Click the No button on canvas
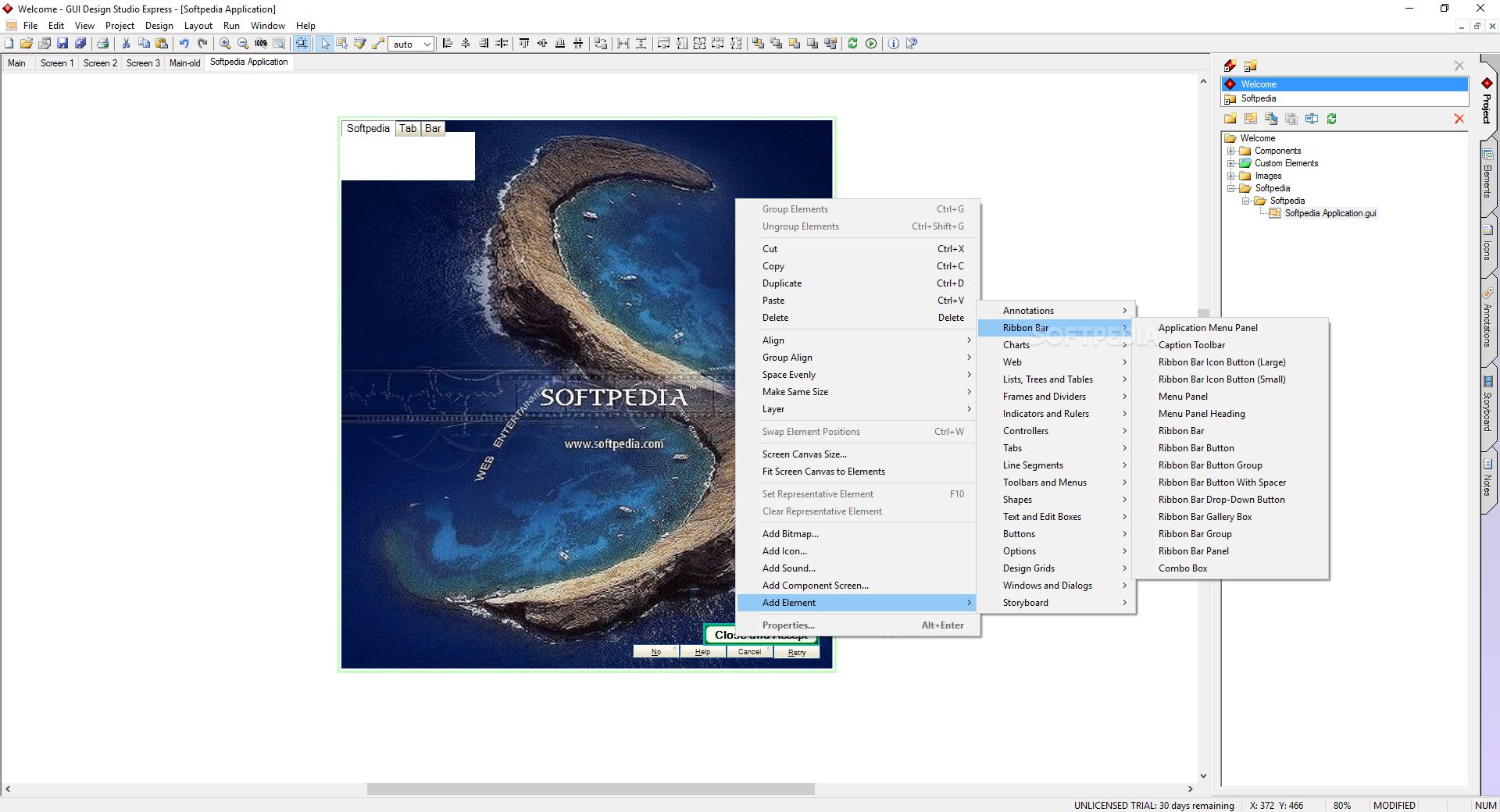This screenshot has width=1500, height=812. 656,652
